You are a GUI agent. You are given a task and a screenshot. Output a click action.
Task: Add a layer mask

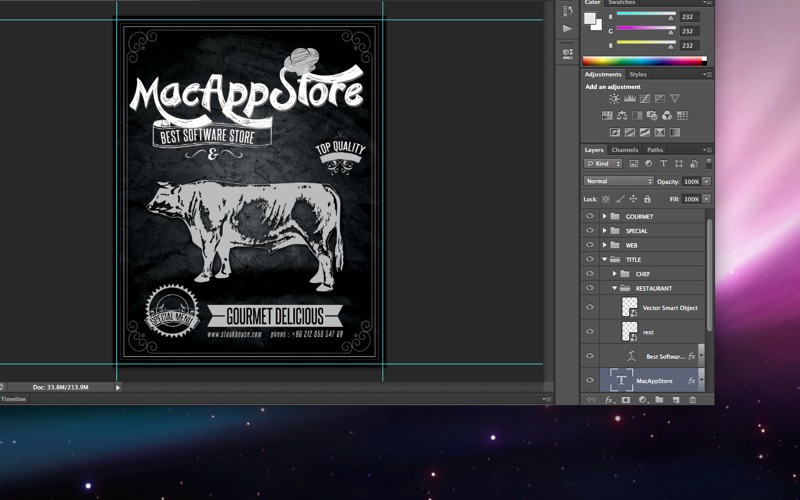(626, 399)
